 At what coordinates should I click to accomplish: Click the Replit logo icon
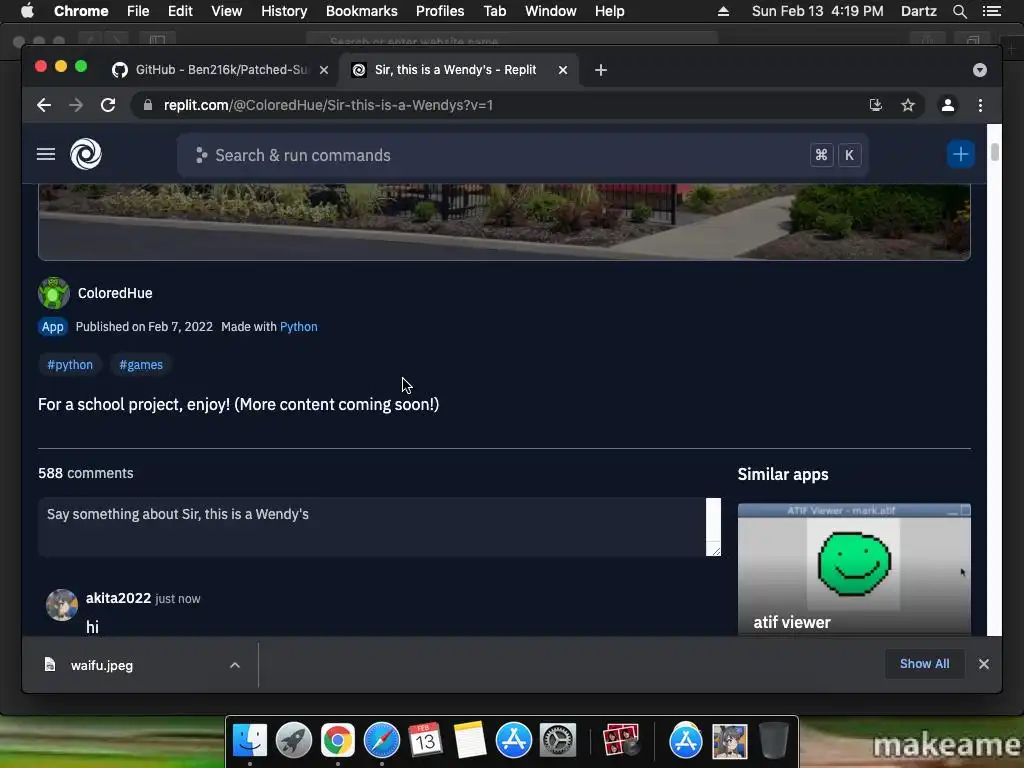86,155
